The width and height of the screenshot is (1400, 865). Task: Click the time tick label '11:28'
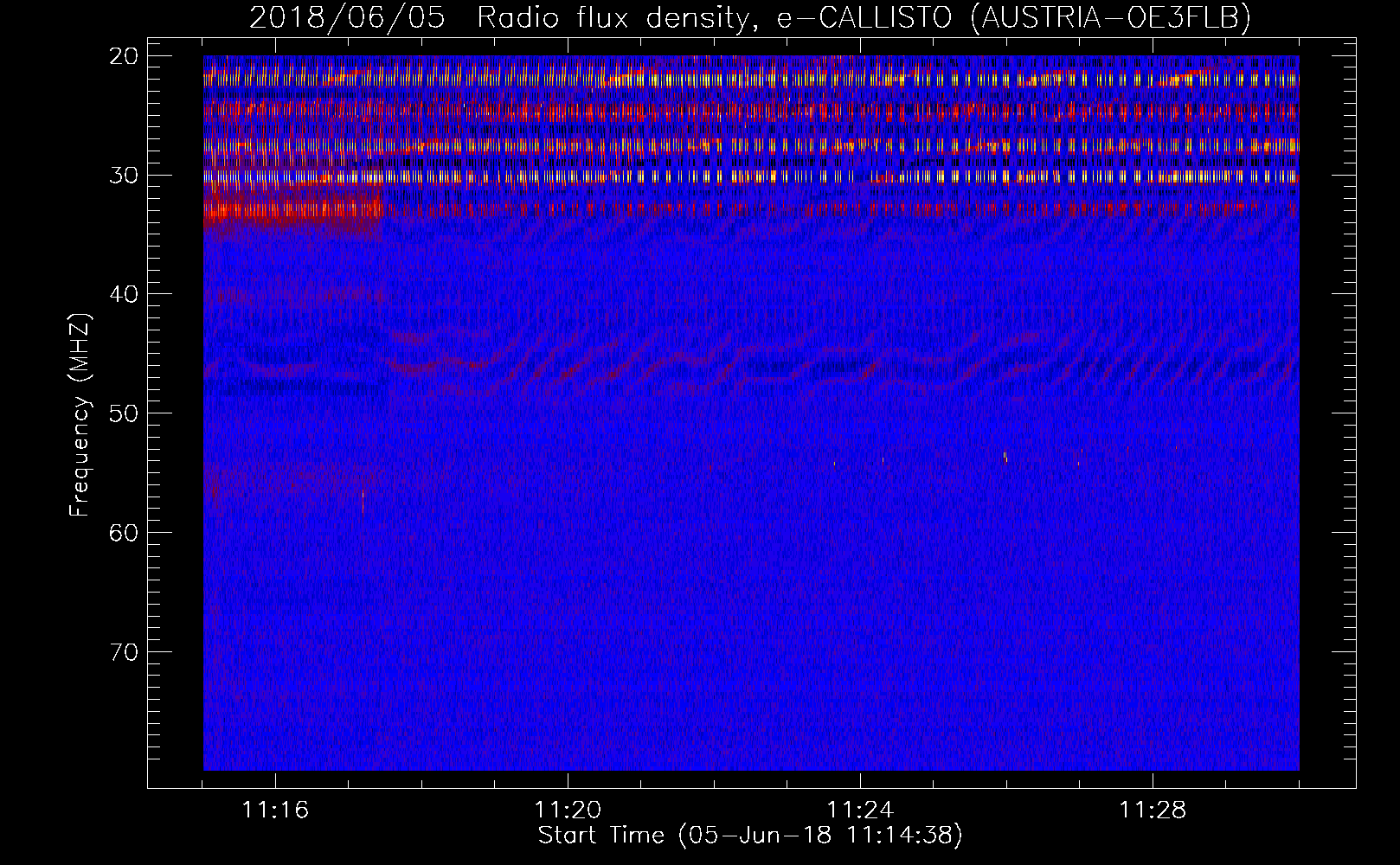1153,811
